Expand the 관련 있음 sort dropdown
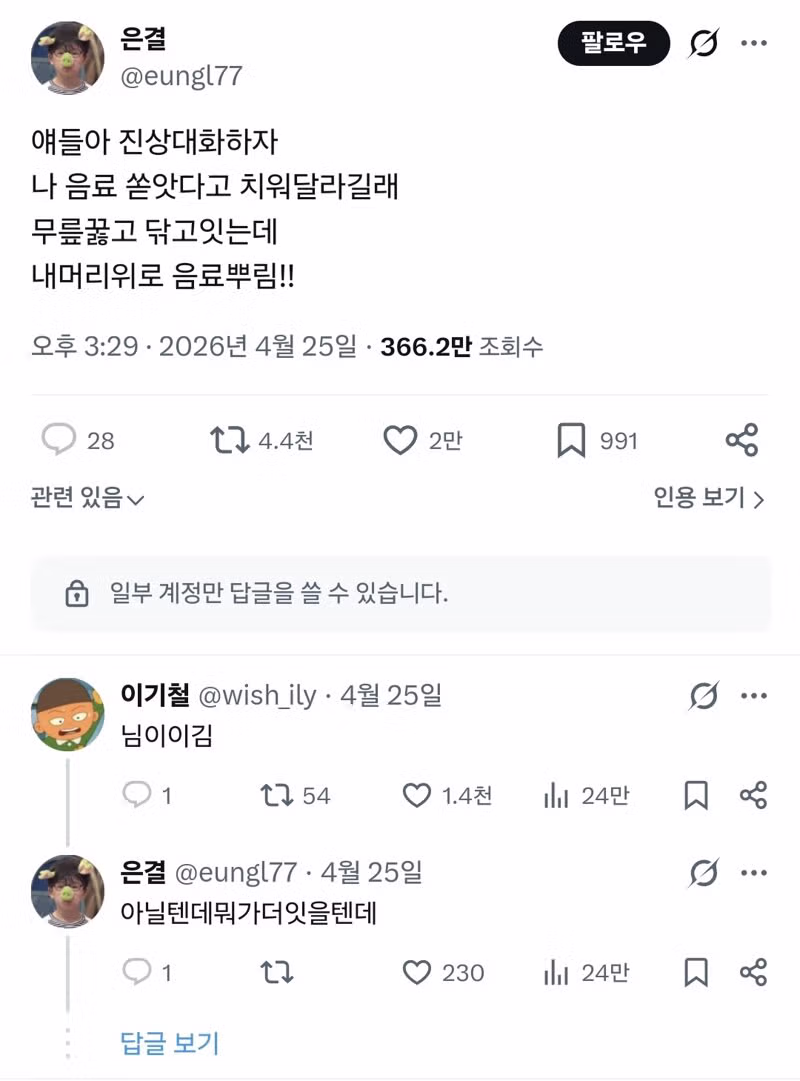This screenshot has width=800, height=1081. [88, 498]
